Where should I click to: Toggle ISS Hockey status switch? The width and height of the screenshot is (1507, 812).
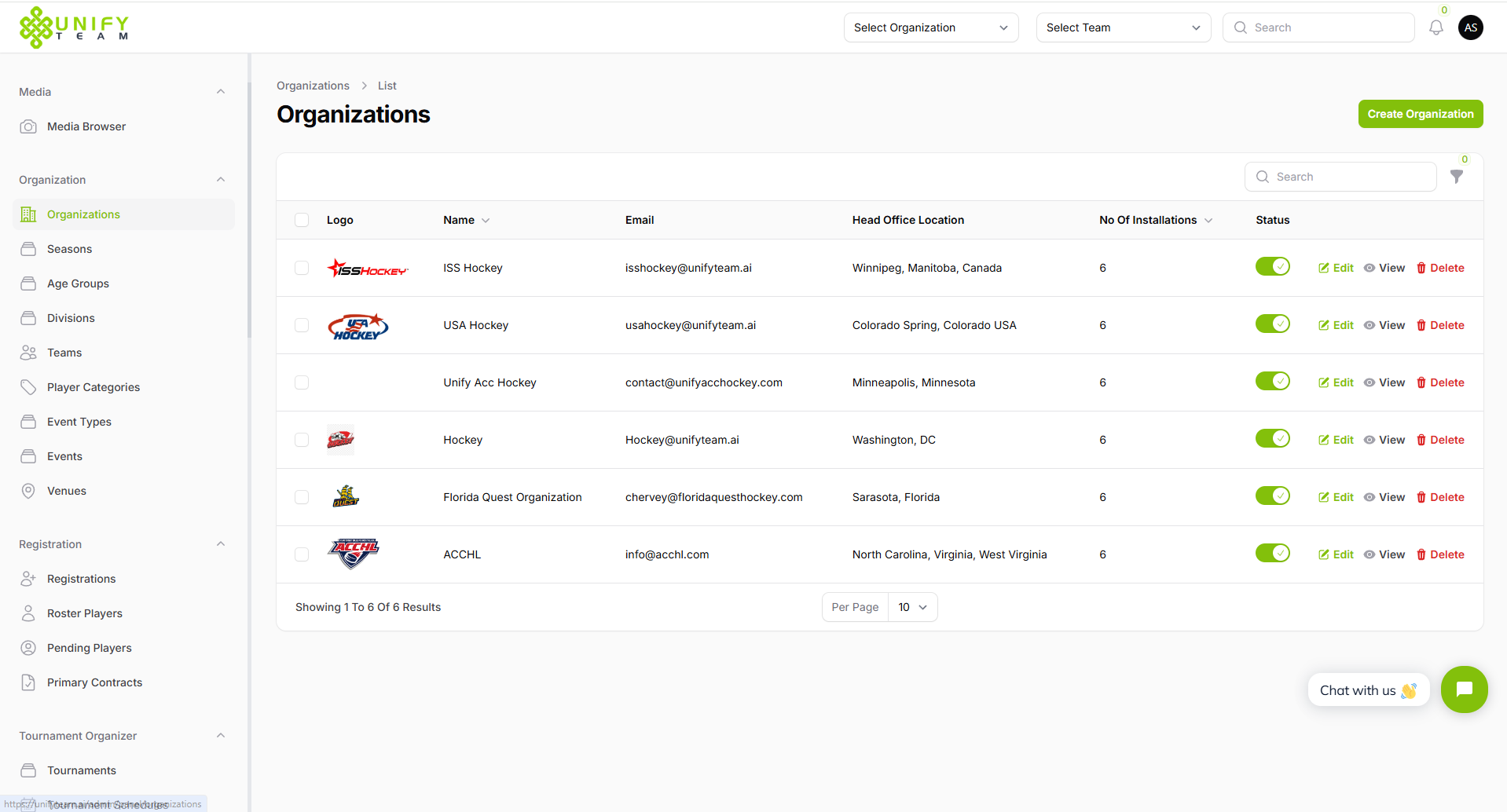pos(1272,266)
